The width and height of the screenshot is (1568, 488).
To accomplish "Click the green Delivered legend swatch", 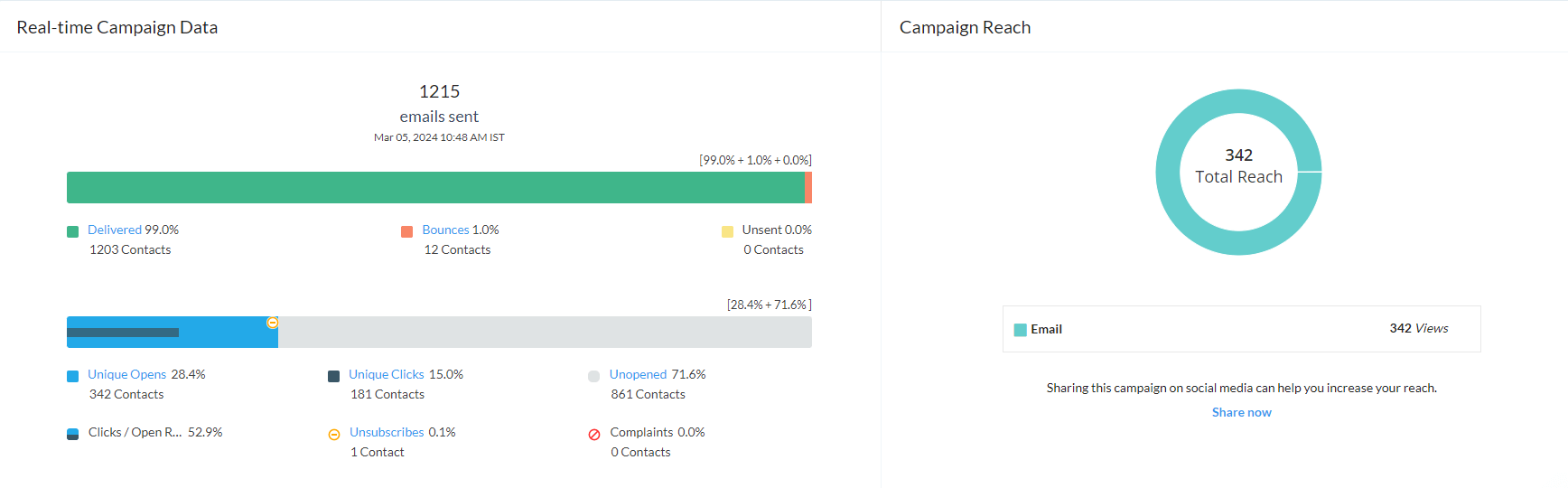I will [x=73, y=231].
